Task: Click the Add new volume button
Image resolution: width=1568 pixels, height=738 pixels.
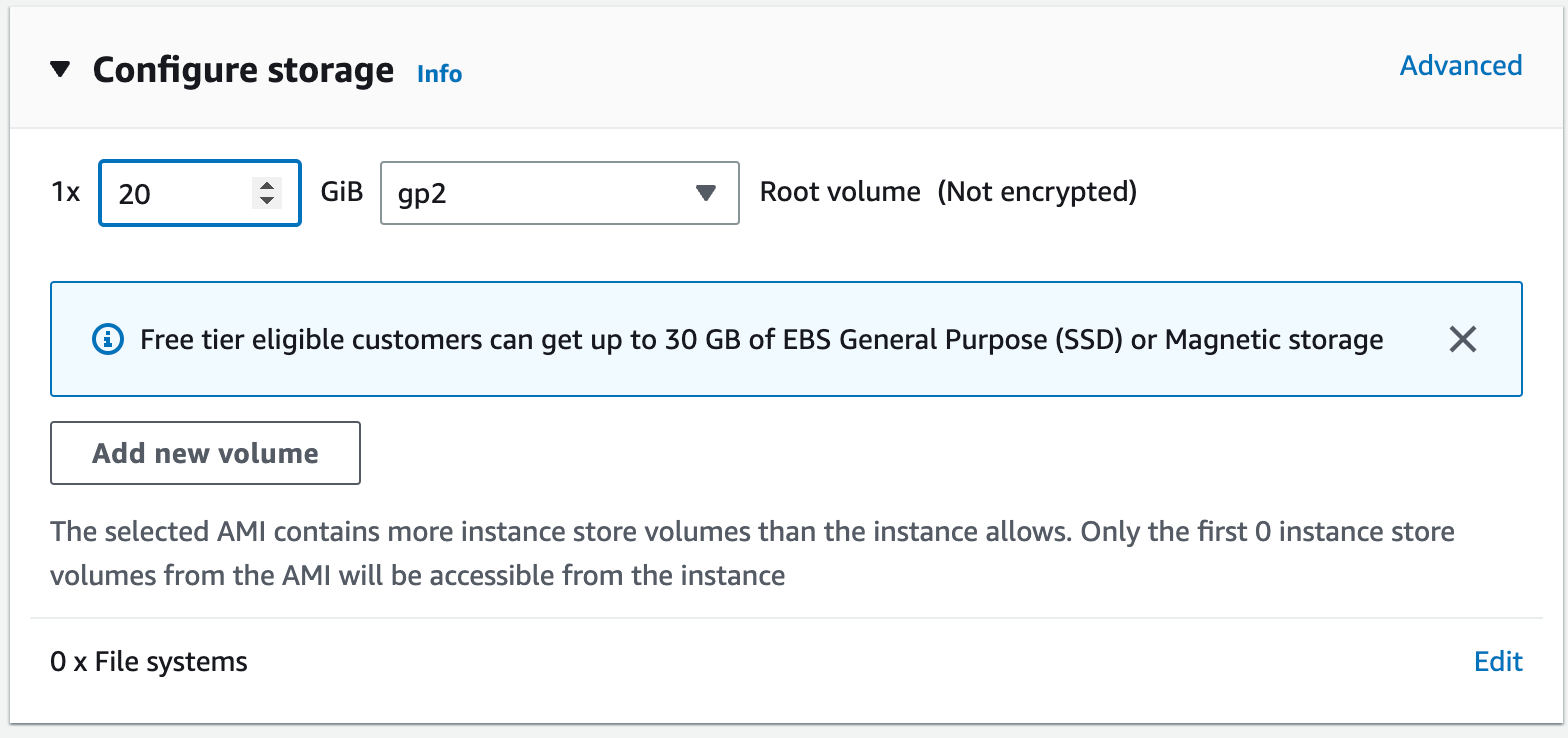Action: click(205, 453)
